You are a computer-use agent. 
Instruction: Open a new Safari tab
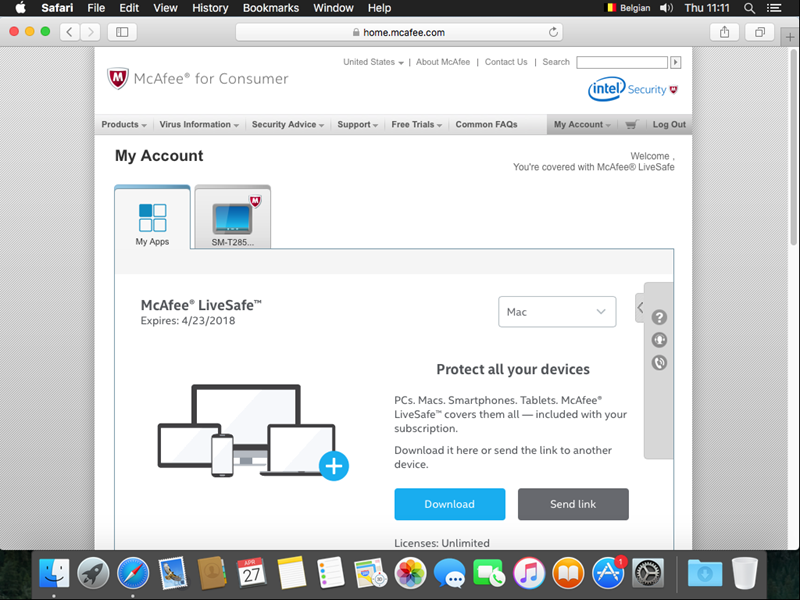(x=790, y=37)
